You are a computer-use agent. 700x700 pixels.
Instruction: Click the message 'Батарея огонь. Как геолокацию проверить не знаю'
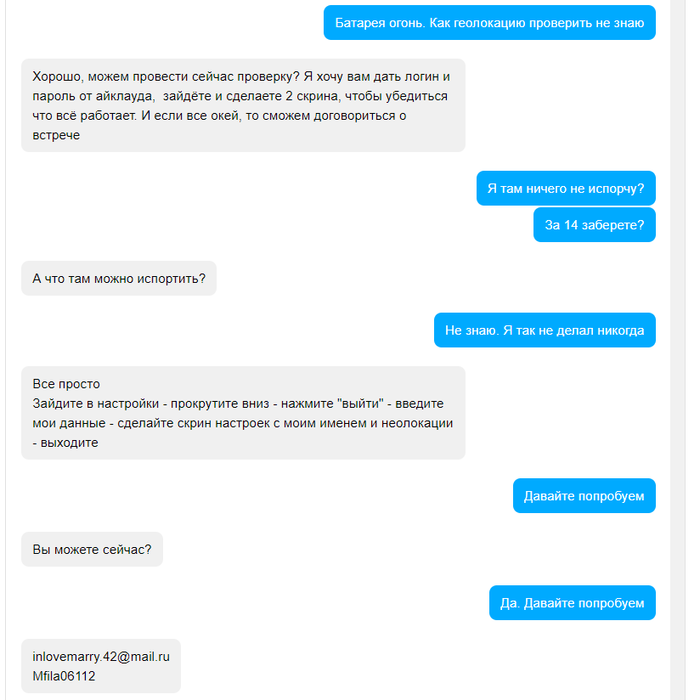489,23
